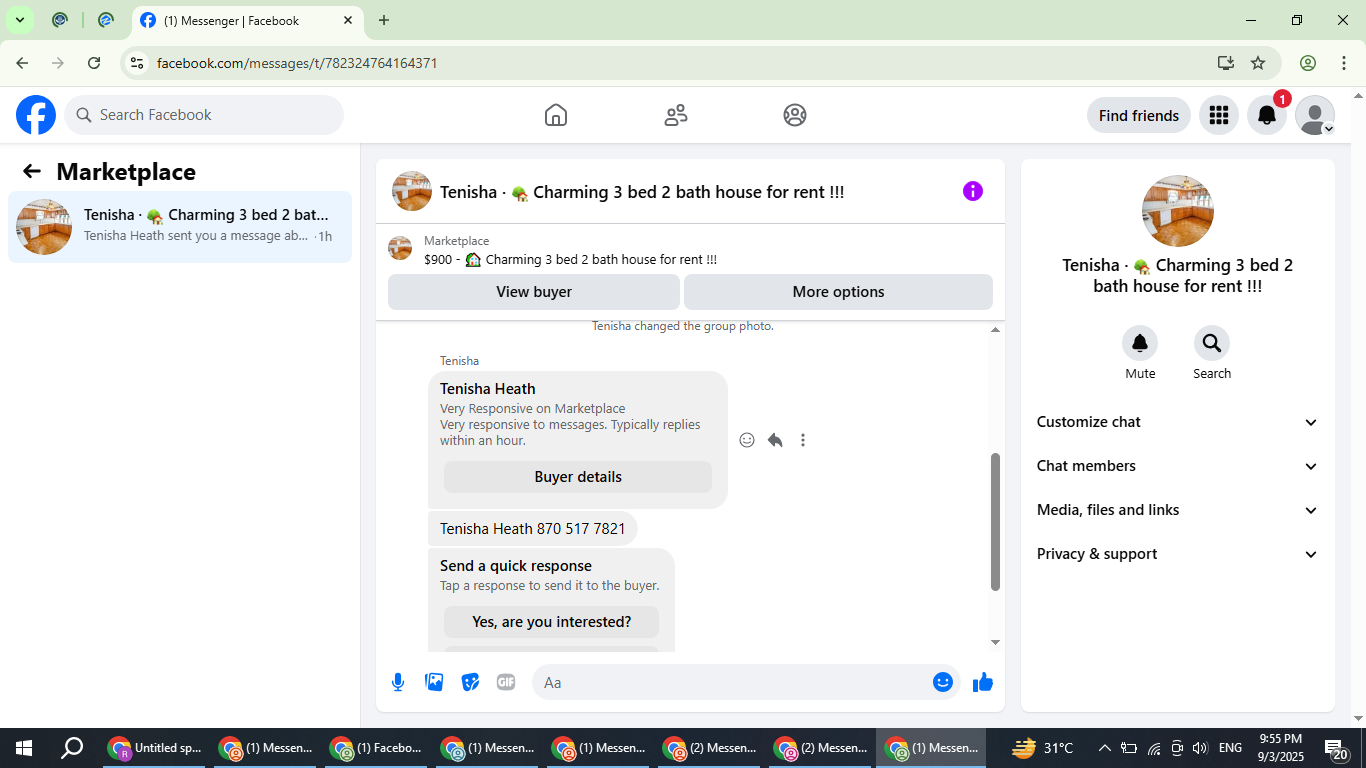Expand Chat members section
Viewport: 1366px width, 768px height.
[1177, 466]
